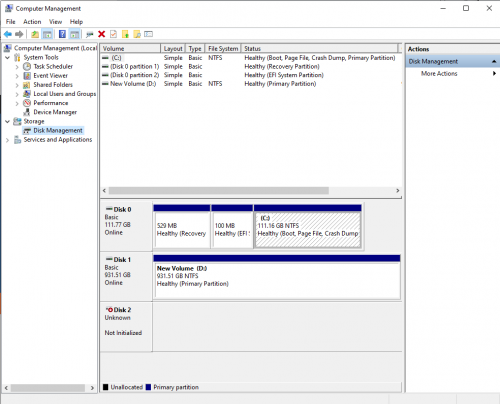Viewport: 500px width, 404px height.
Task: Click the Task Scheduler clock icon
Action: pos(27,66)
